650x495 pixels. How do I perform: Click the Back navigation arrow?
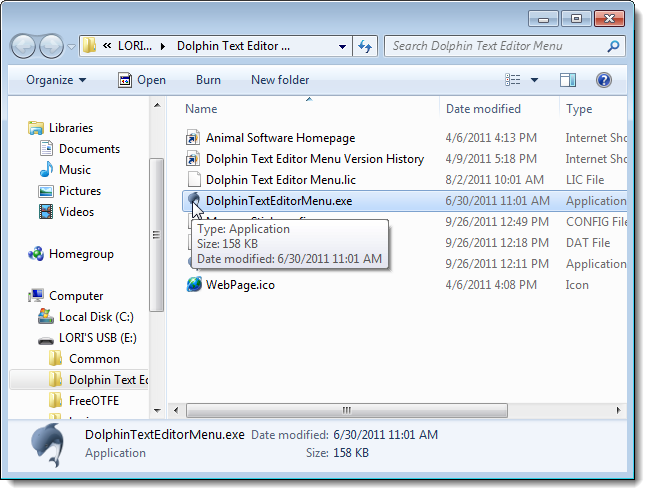[23, 46]
